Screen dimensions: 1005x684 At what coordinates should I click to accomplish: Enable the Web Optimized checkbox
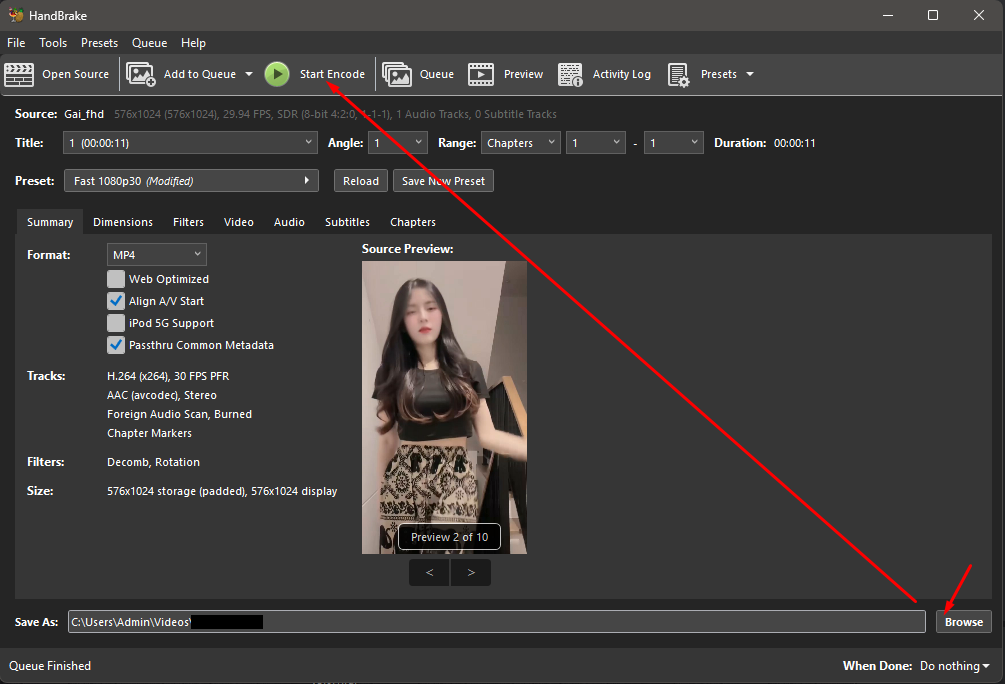tap(116, 279)
